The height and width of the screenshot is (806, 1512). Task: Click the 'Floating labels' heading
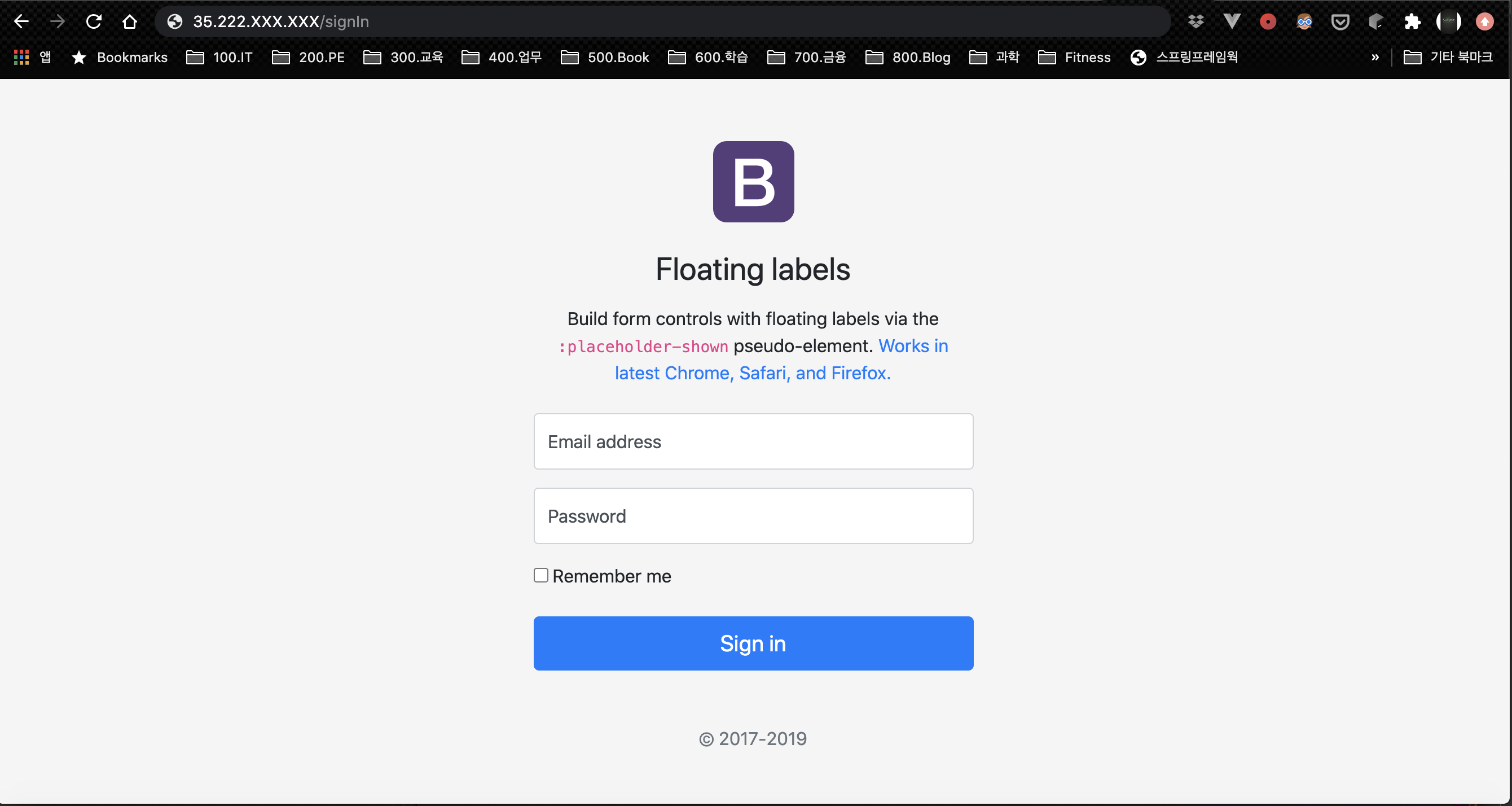tap(753, 269)
